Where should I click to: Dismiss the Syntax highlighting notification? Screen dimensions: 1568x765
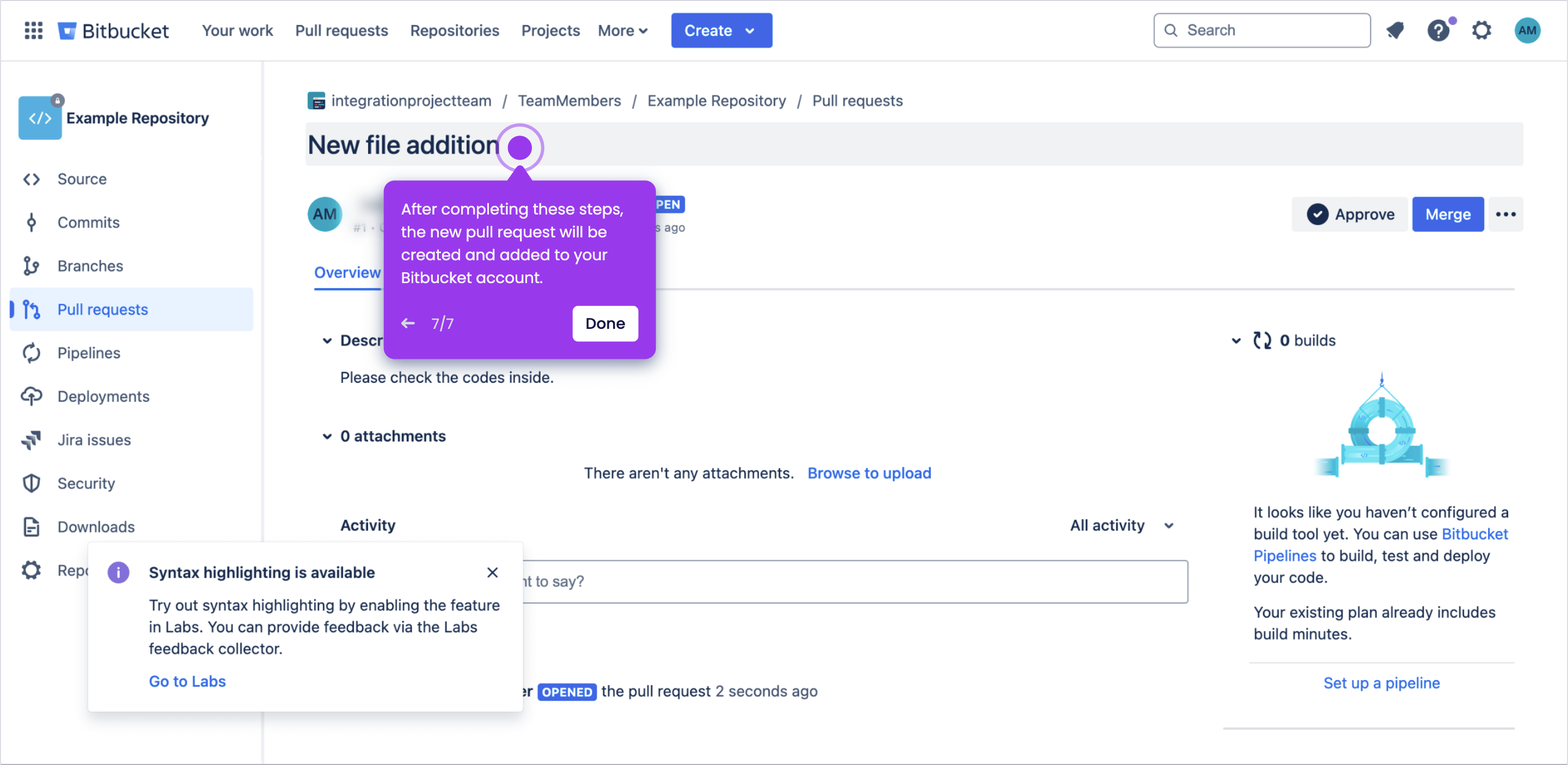click(492, 572)
